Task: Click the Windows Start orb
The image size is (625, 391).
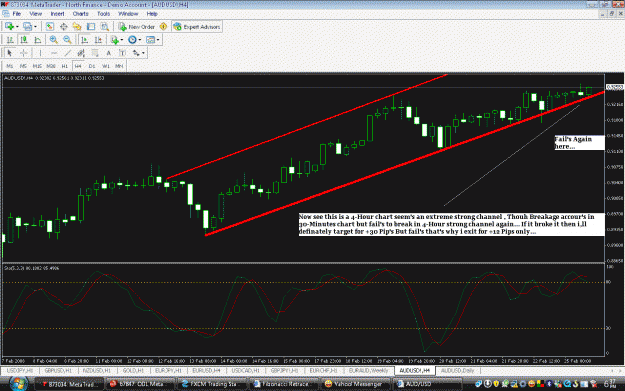Action: (18, 384)
